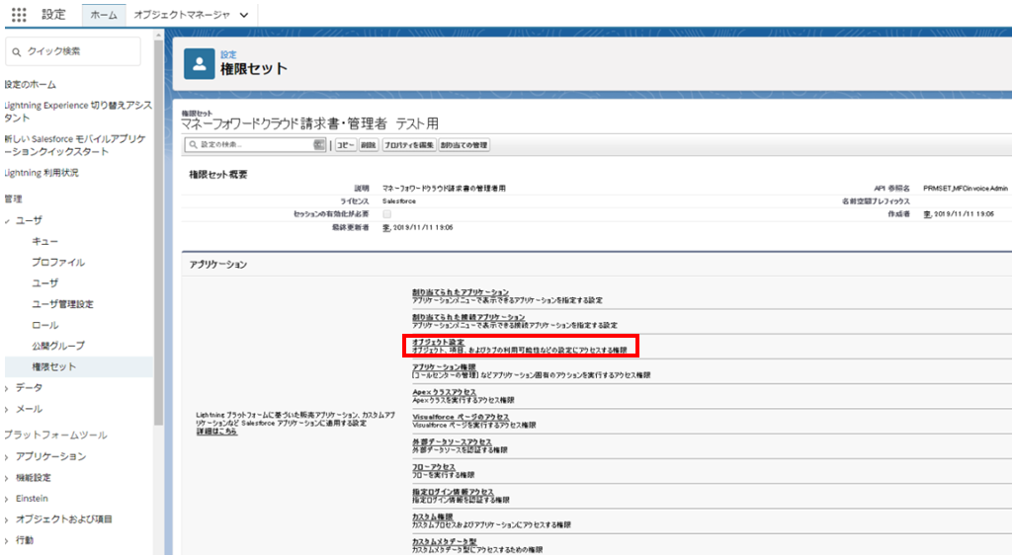The height and width of the screenshot is (556, 1012).
Task: Open the カスタムメタデータ型 link
Action: pyautogui.click(x=444, y=542)
